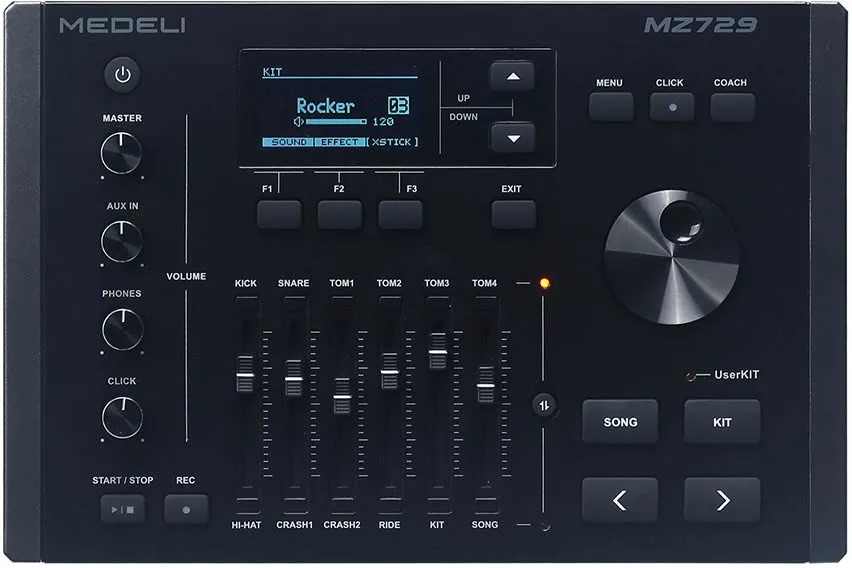
Task: Tap the DOWN arrow button
Action: (x=512, y=138)
